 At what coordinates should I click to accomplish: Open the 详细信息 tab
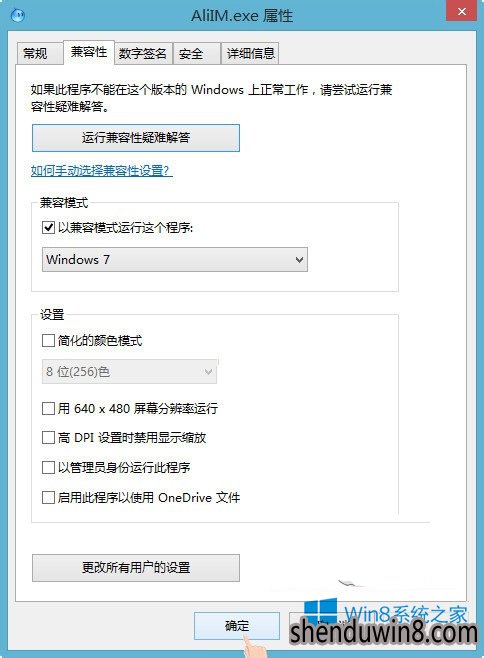click(250, 53)
